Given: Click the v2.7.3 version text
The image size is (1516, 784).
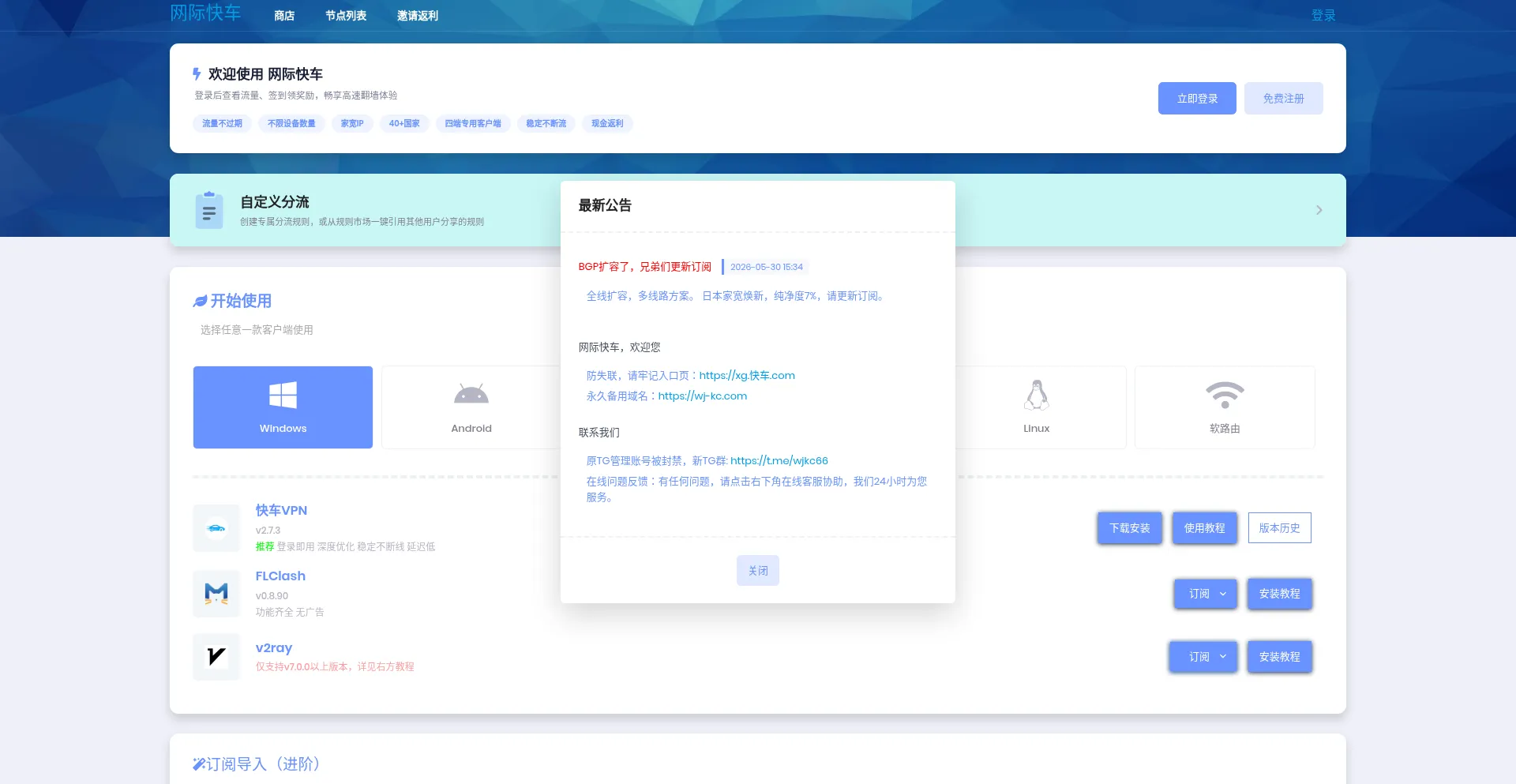Looking at the screenshot, I should [x=268, y=531].
